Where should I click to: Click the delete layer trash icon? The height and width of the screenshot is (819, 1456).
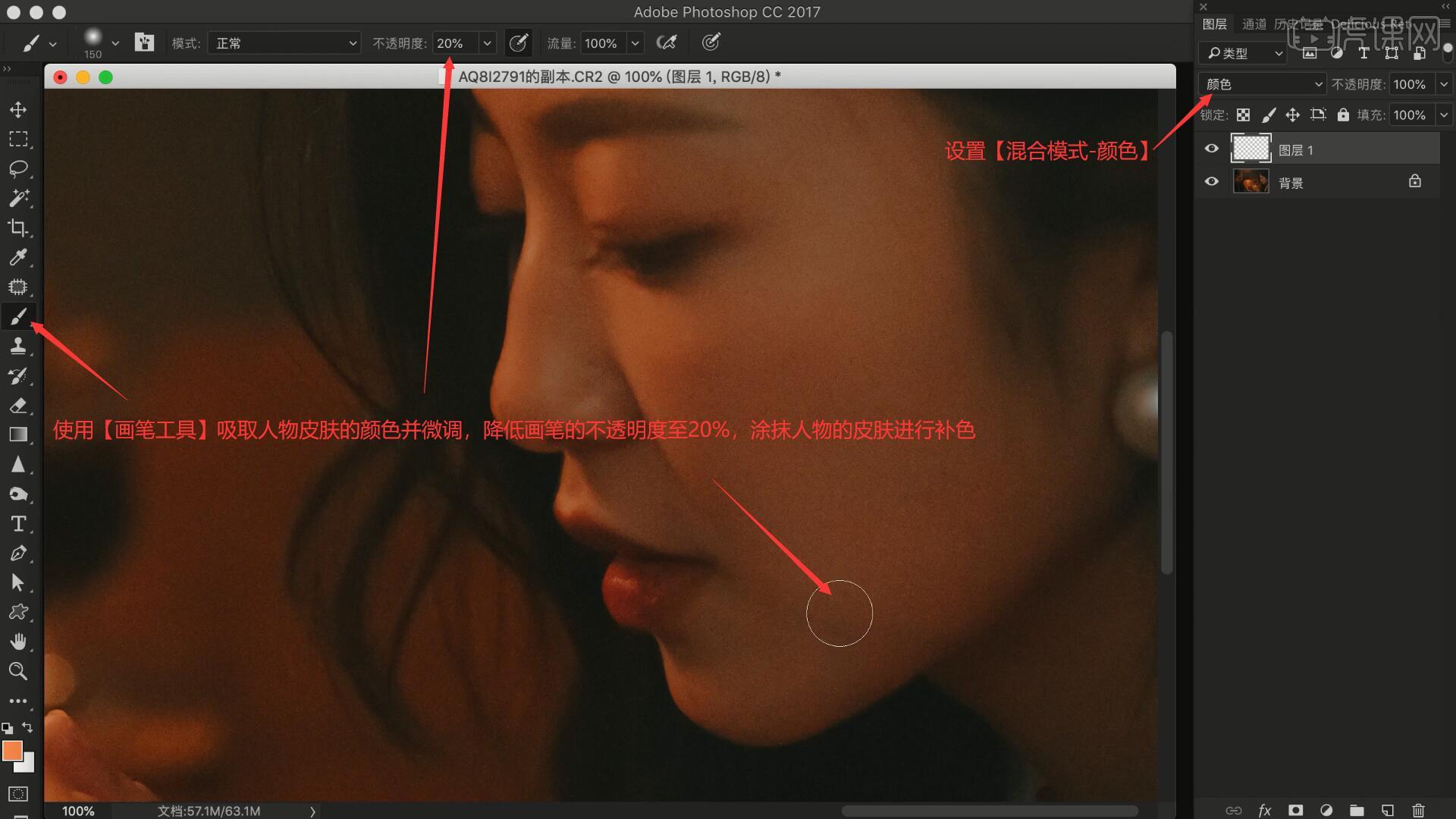coord(1418,810)
